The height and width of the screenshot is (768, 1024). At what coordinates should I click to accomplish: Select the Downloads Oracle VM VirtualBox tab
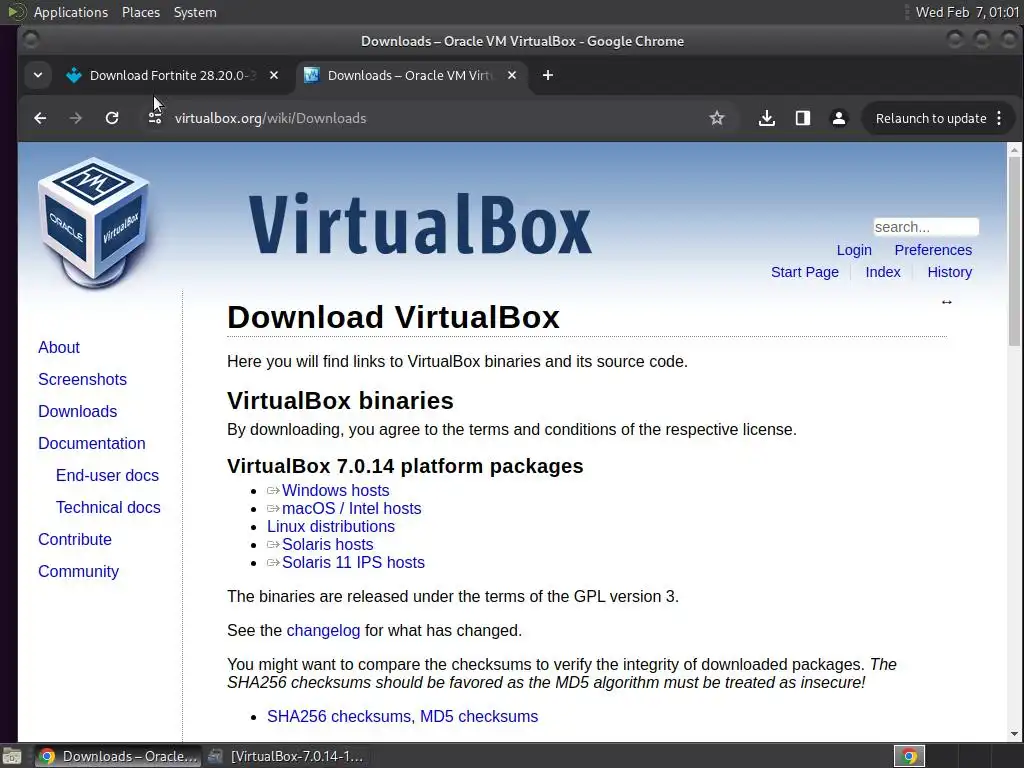[408, 75]
